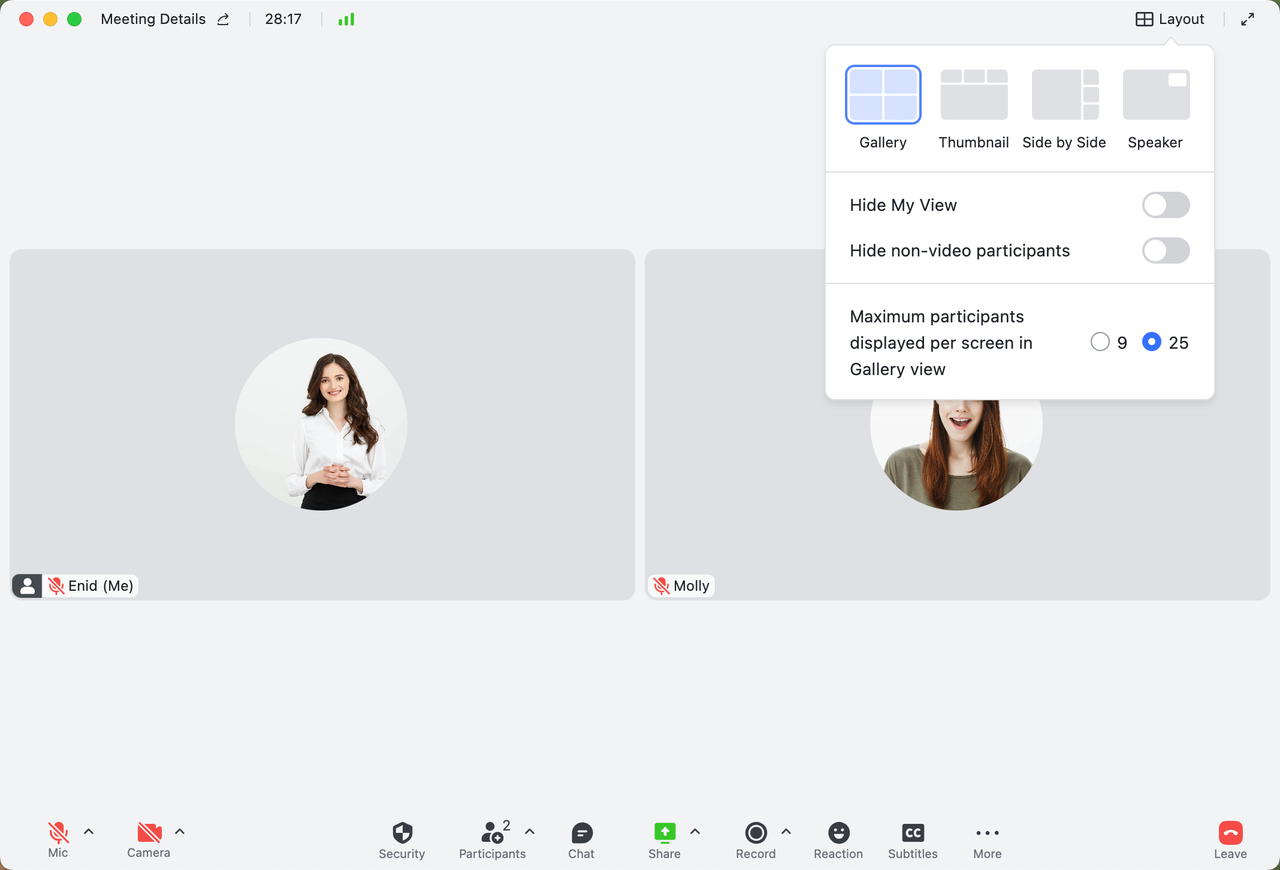Image resolution: width=1280 pixels, height=870 pixels.
Task: Choose the Thumbnail layout option
Action: [x=973, y=95]
